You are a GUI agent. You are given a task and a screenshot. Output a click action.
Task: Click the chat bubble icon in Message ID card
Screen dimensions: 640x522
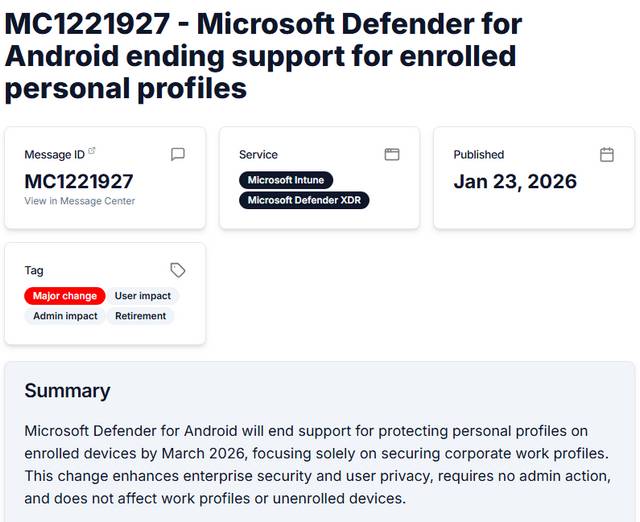point(178,154)
